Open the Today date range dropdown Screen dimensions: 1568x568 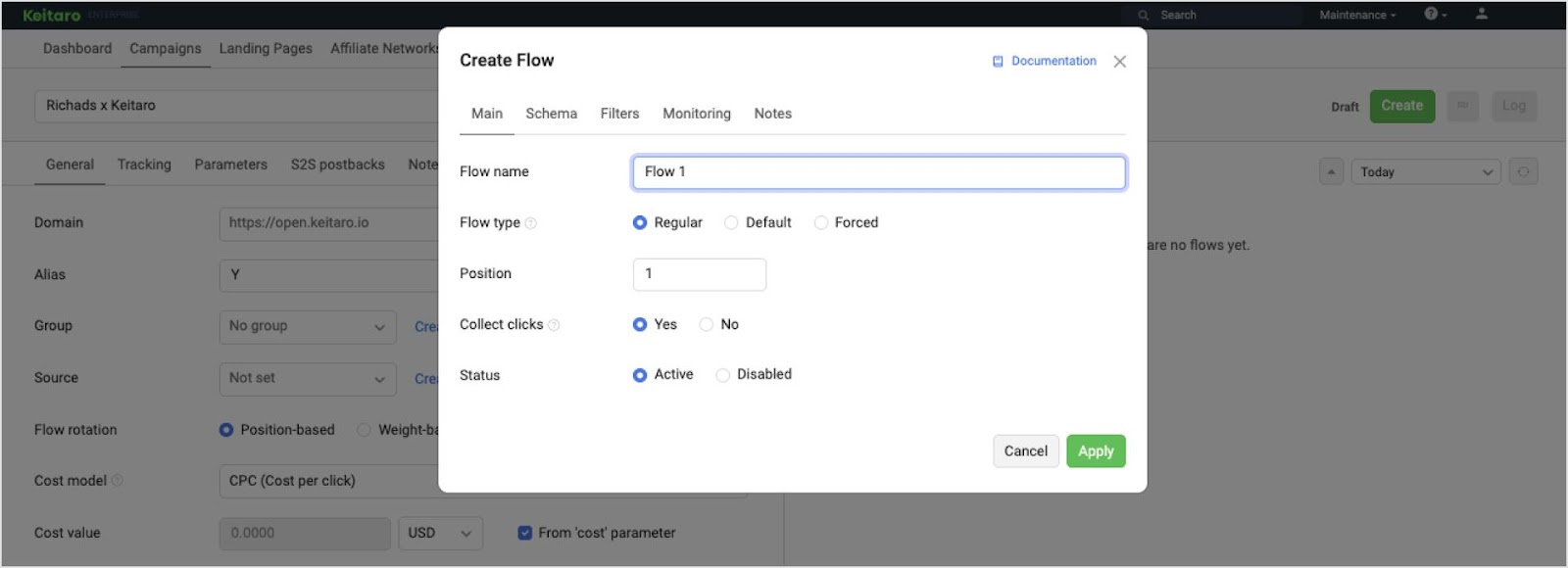point(1426,172)
